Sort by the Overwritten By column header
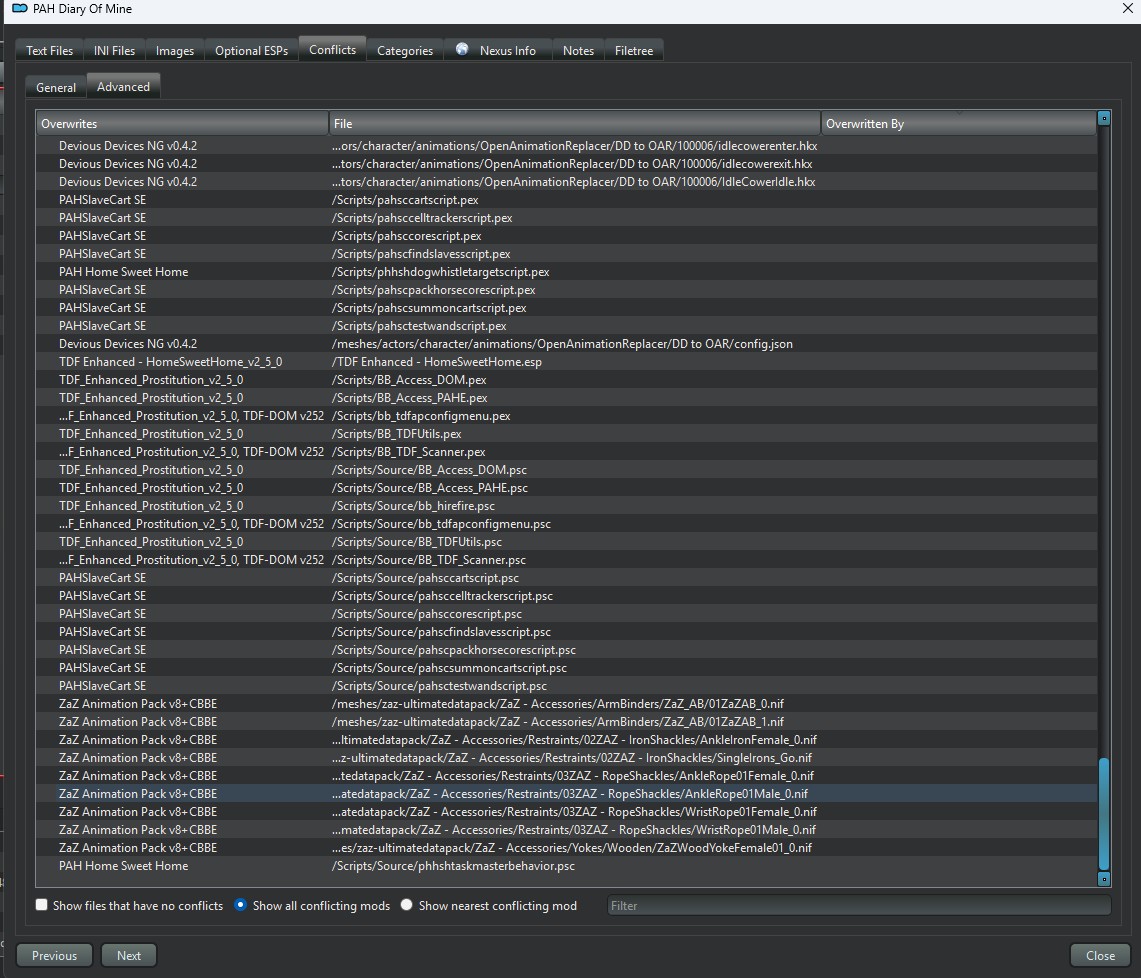 click(x=958, y=124)
